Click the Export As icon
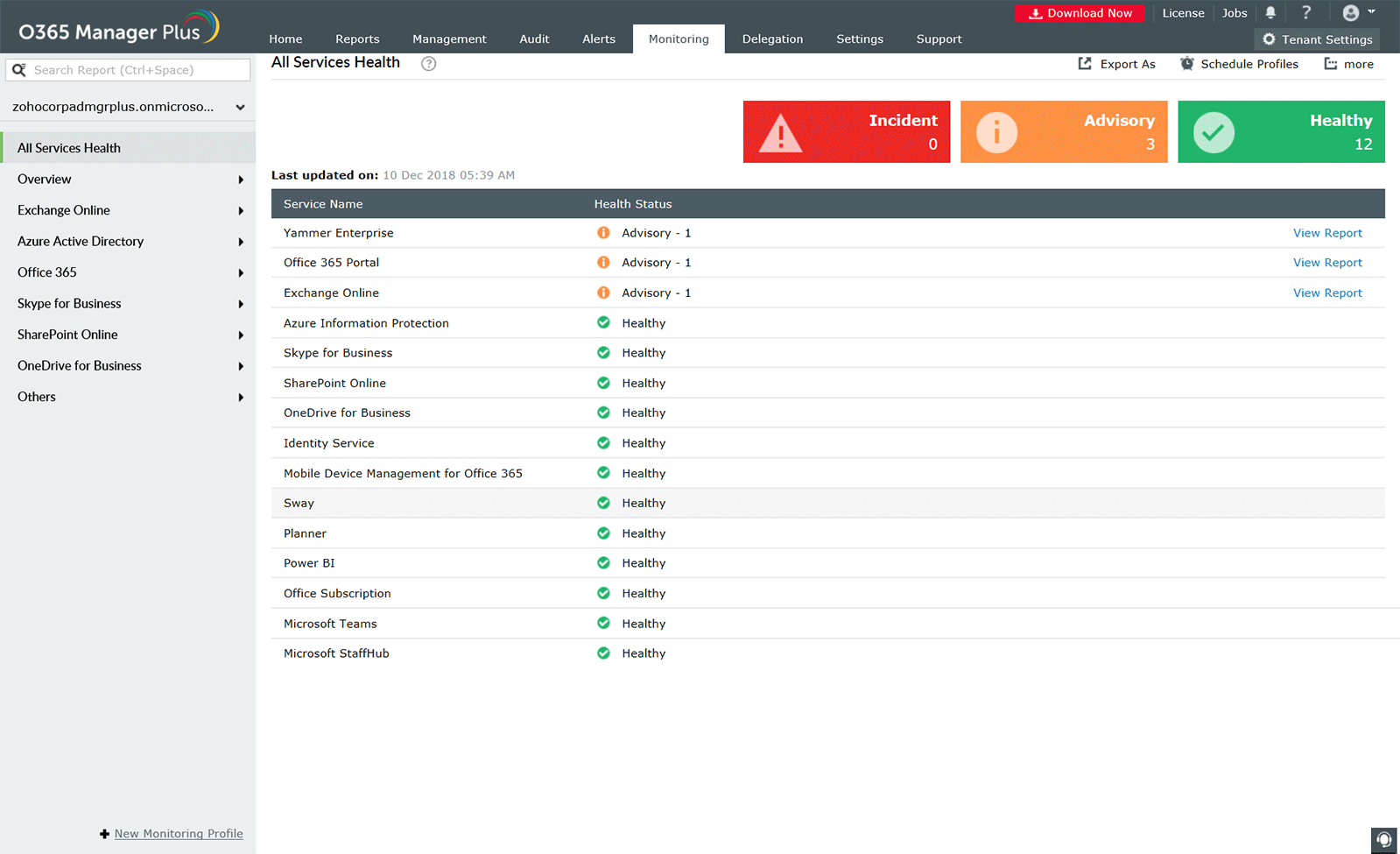Viewport: 1400px width, 854px height. tap(1085, 63)
